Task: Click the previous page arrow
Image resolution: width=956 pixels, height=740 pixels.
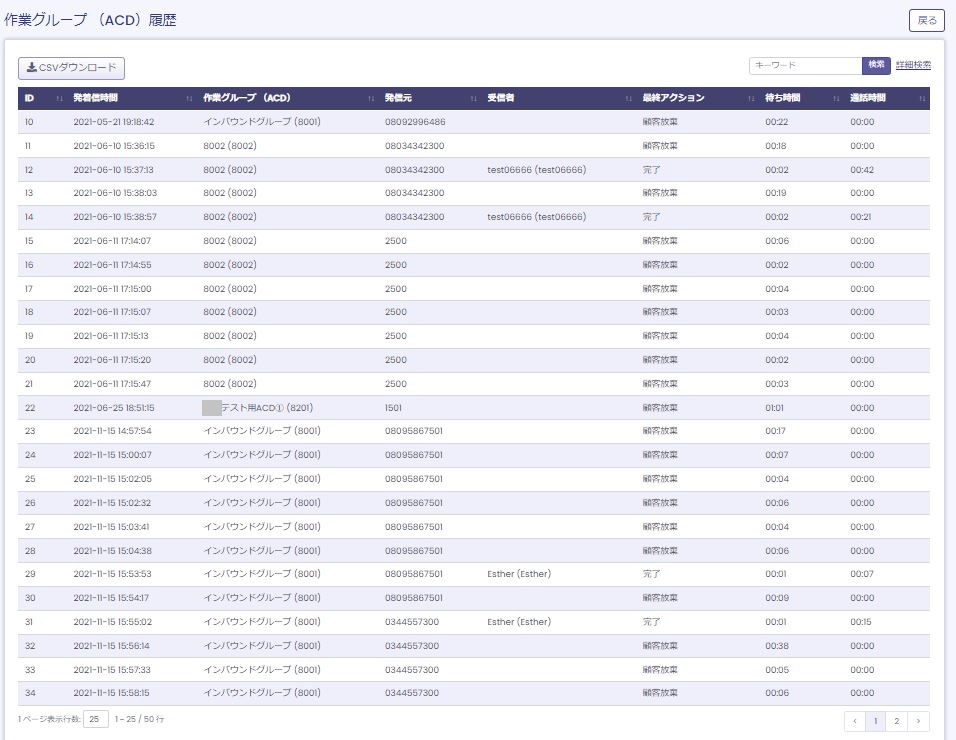Action: [855, 720]
